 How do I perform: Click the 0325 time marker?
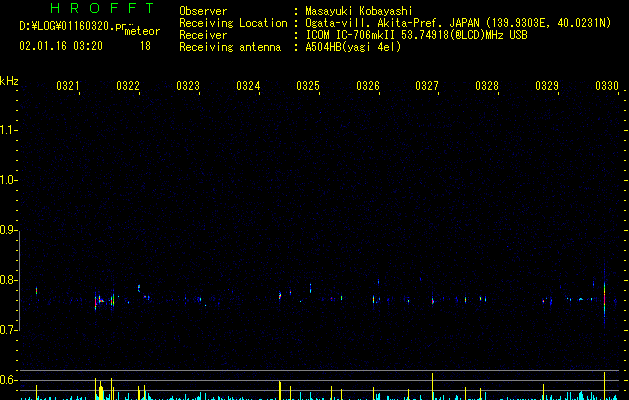point(307,85)
